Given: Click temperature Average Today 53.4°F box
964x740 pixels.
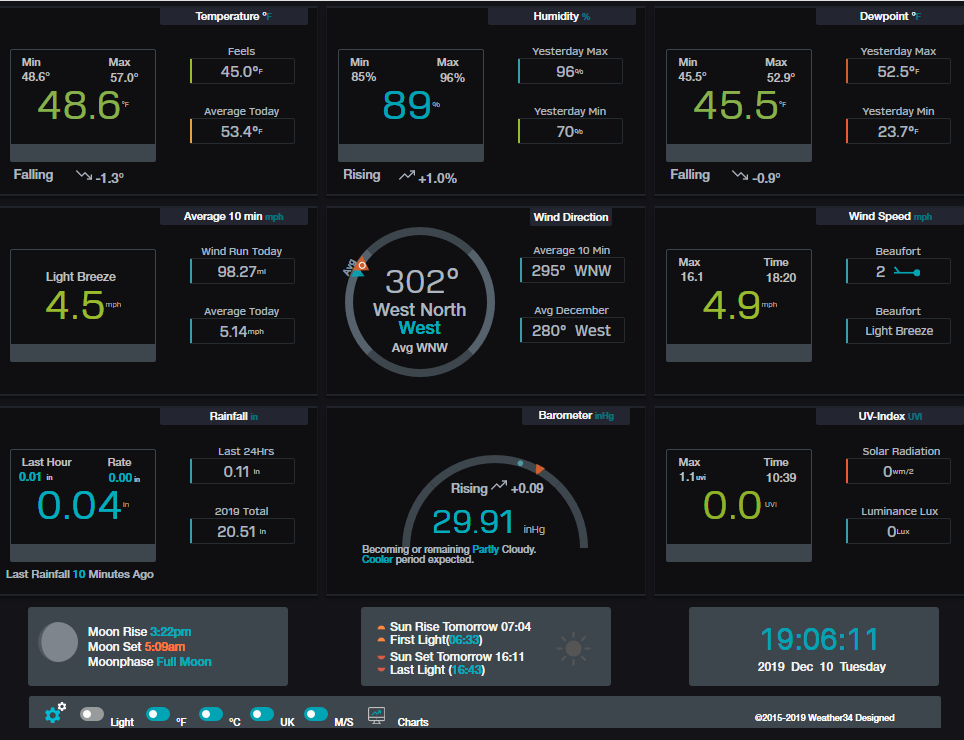Looking at the screenshot, I should 242,131.
